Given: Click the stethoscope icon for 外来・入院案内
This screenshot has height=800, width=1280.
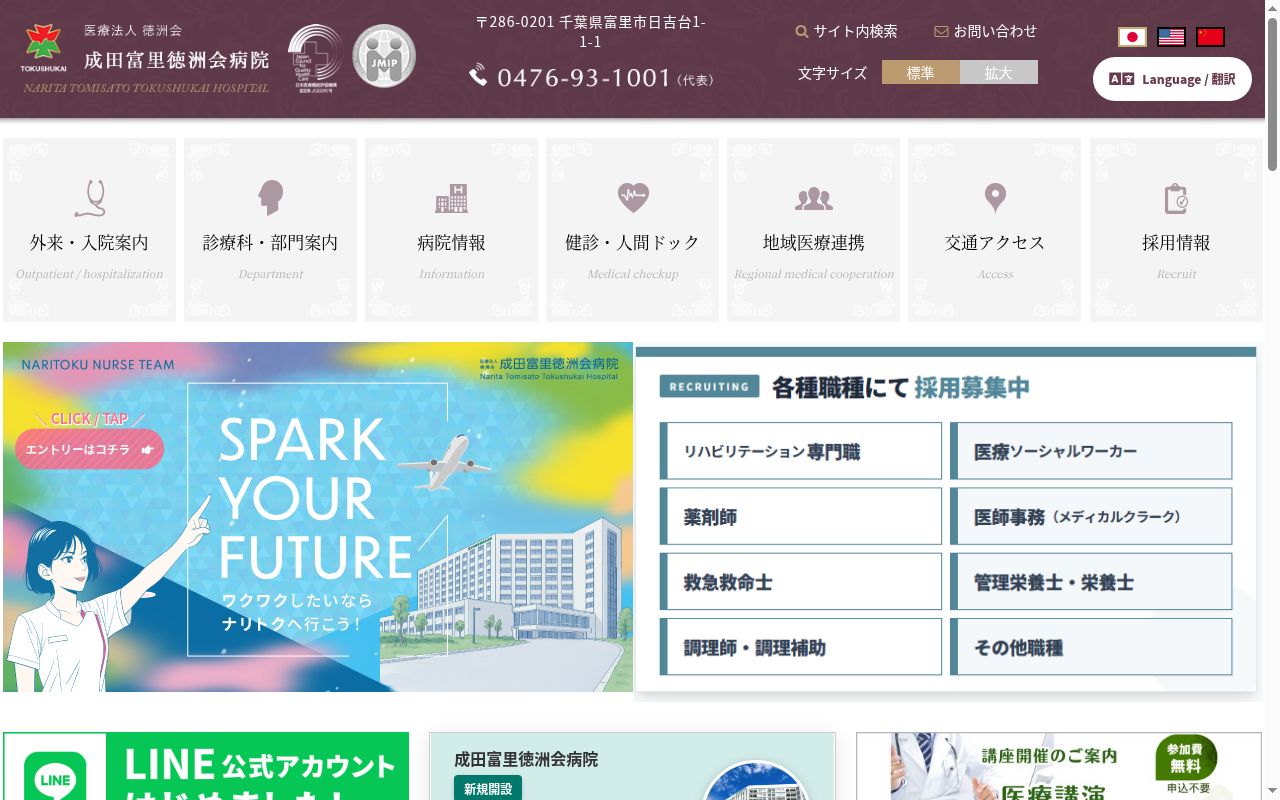Looking at the screenshot, I should 90,198.
